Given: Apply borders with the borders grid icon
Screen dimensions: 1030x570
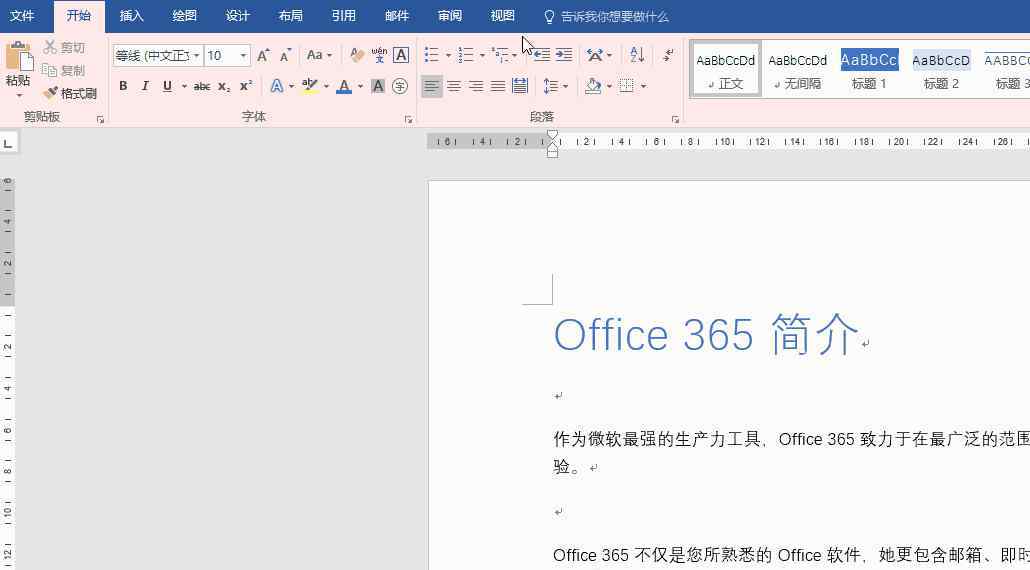Looking at the screenshot, I should (x=627, y=86).
